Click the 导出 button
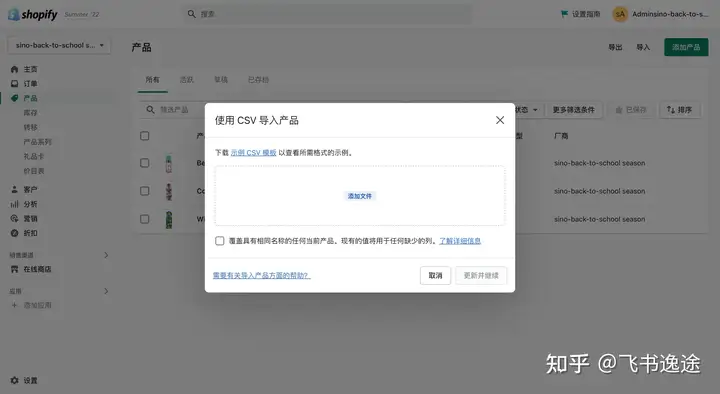This screenshot has height=394, width=720. 615,47
